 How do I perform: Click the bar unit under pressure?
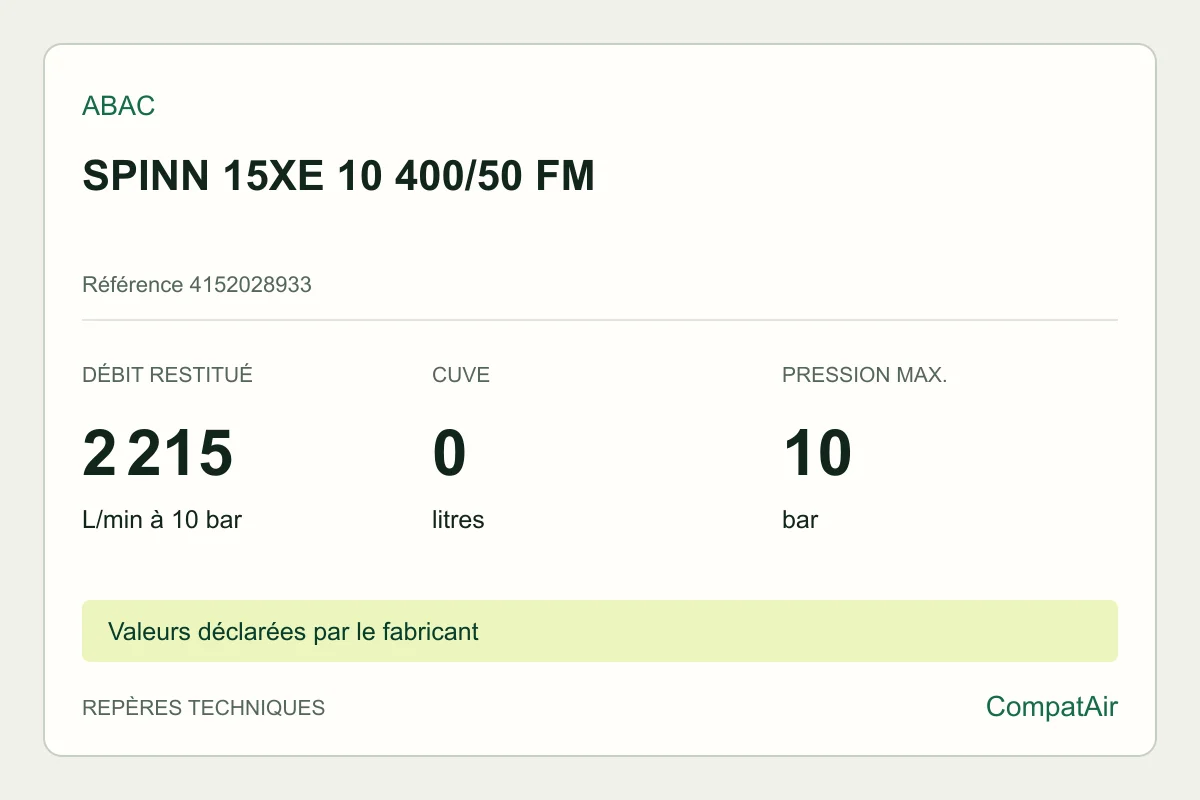(x=800, y=520)
